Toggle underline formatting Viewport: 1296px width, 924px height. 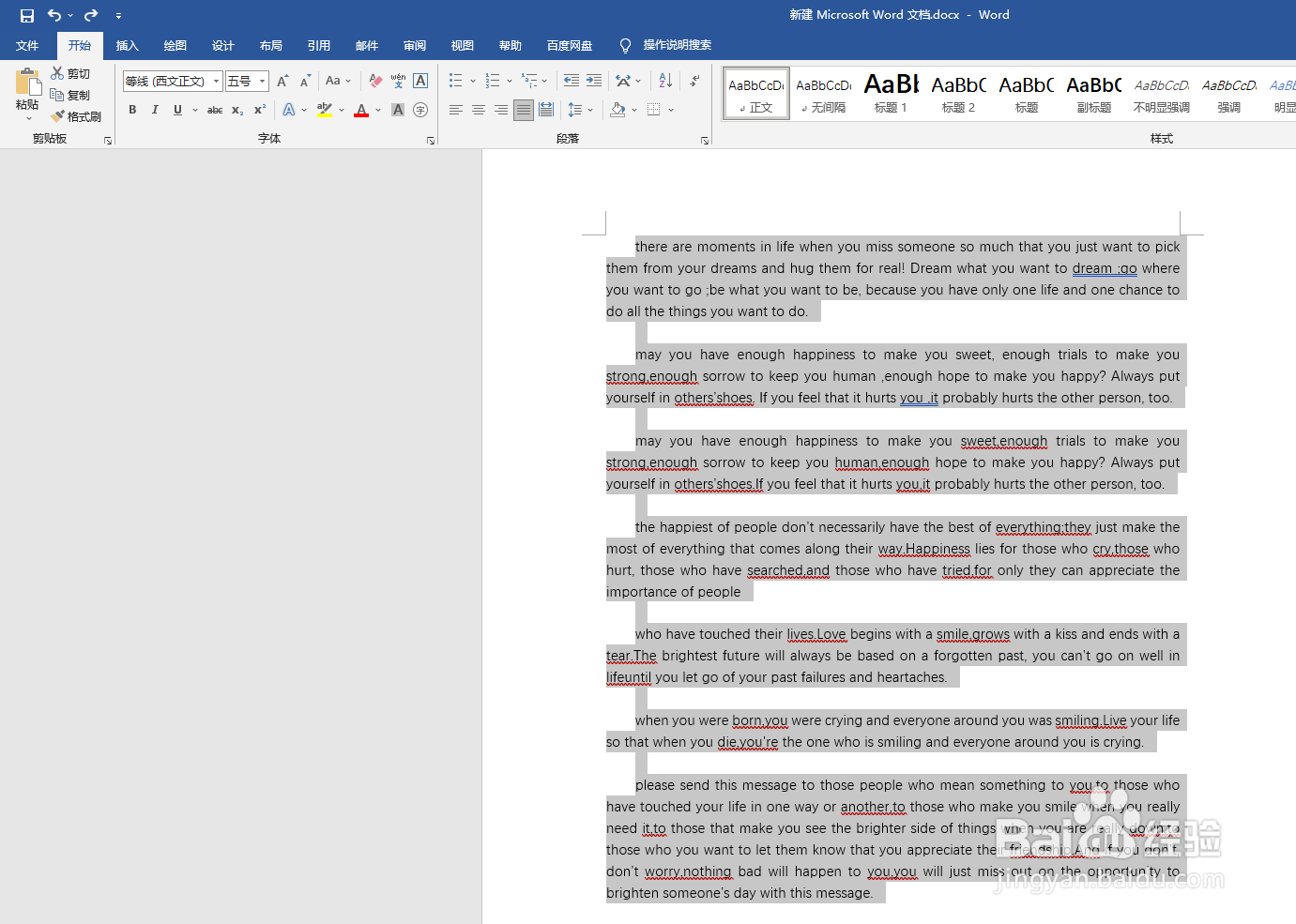(177, 110)
